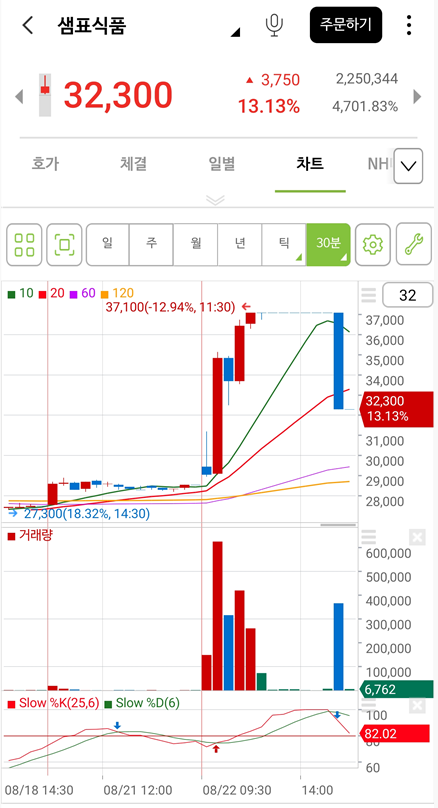Select the 월 monthly period
Viewport: 438px width, 808px height.
tap(195, 244)
